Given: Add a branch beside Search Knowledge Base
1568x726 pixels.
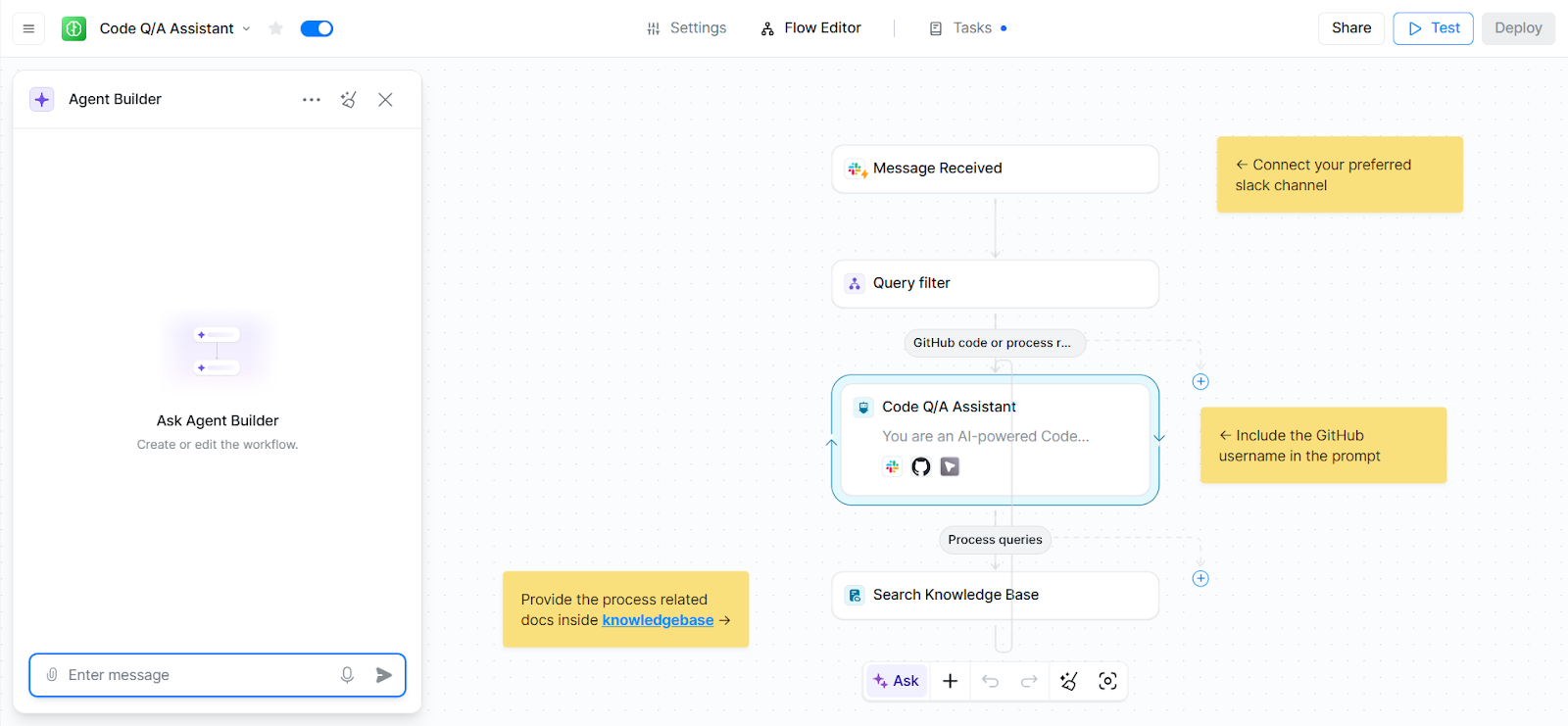Looking at the screenshot, I should coord(1200,578).
